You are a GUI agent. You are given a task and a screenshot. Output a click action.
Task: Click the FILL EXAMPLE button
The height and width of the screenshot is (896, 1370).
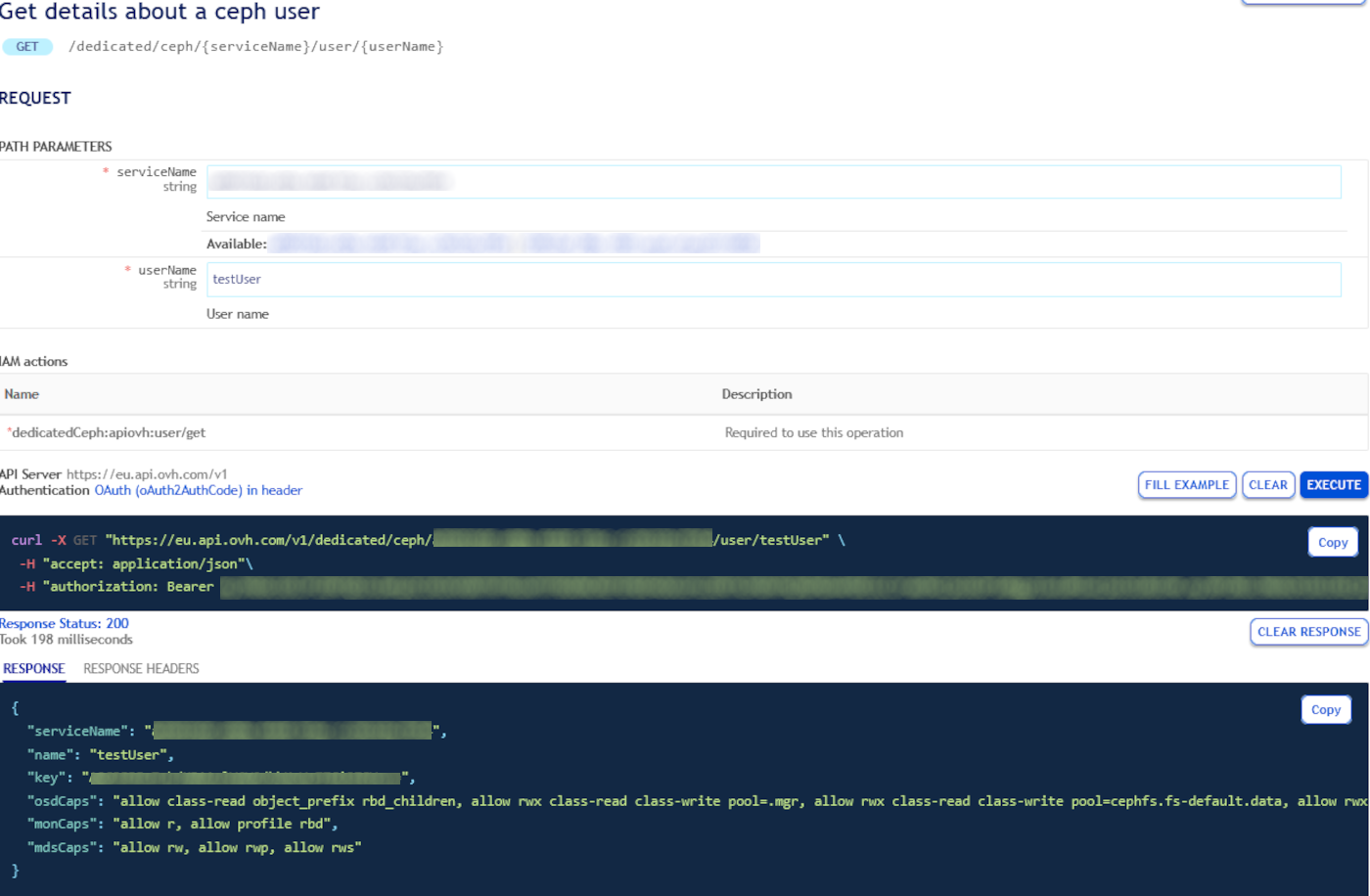1186,484
